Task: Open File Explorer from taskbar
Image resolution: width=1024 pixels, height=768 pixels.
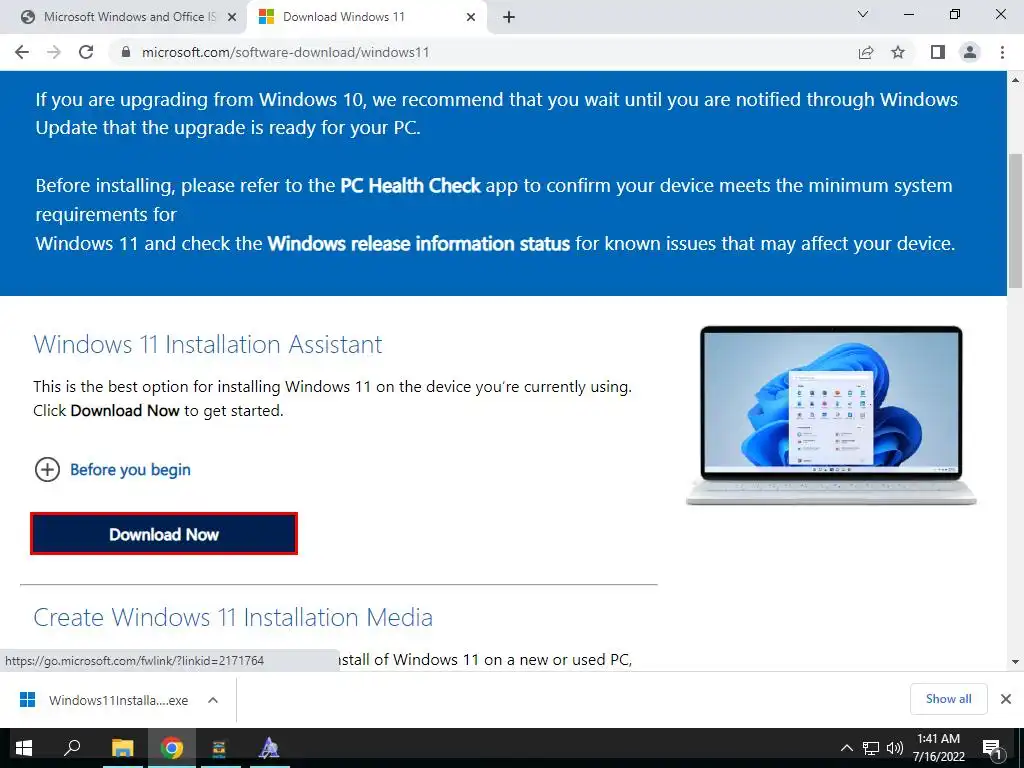Action: point(122,748)
